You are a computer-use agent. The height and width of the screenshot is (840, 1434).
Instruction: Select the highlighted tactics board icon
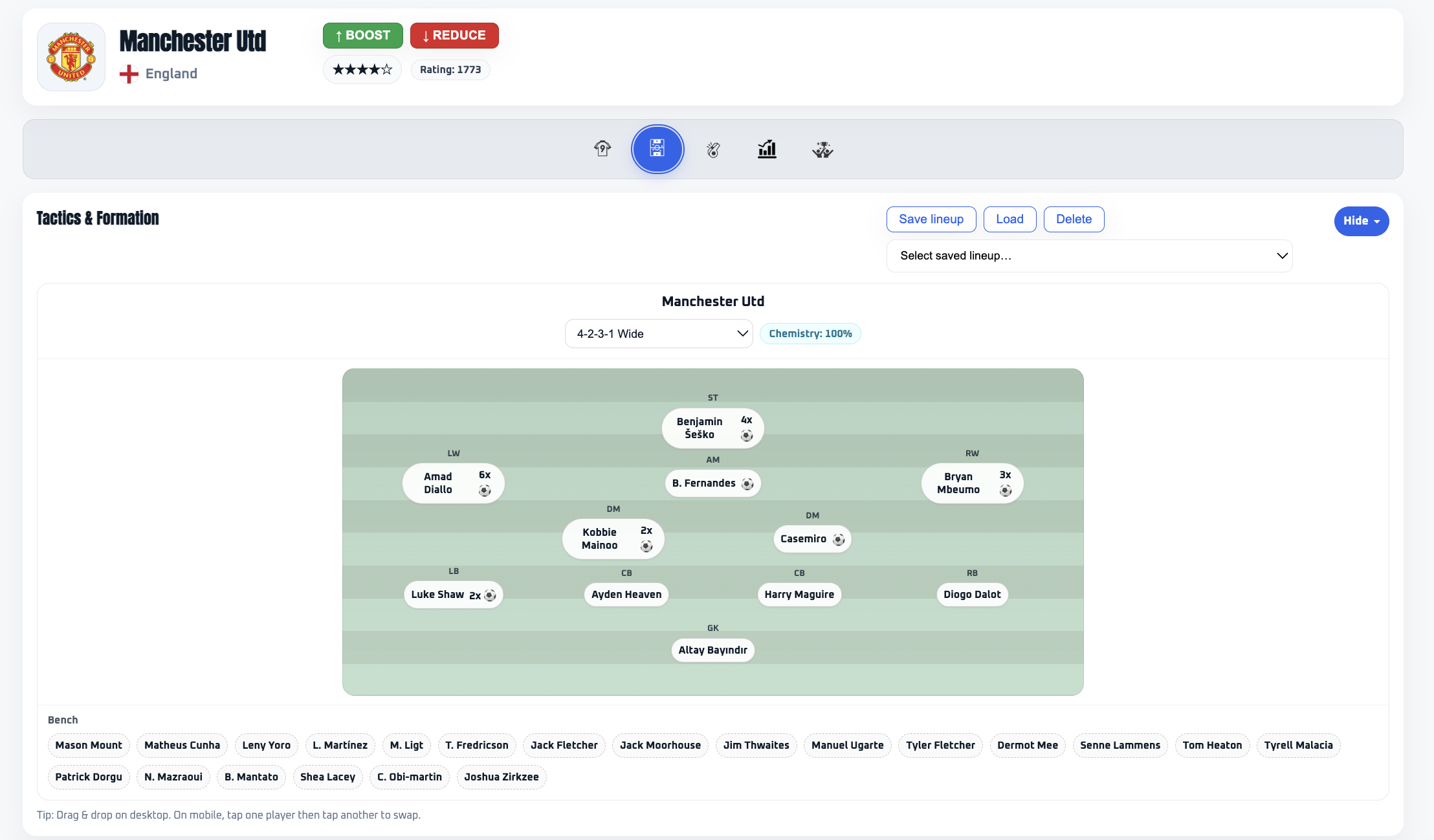tap(657, 149)
